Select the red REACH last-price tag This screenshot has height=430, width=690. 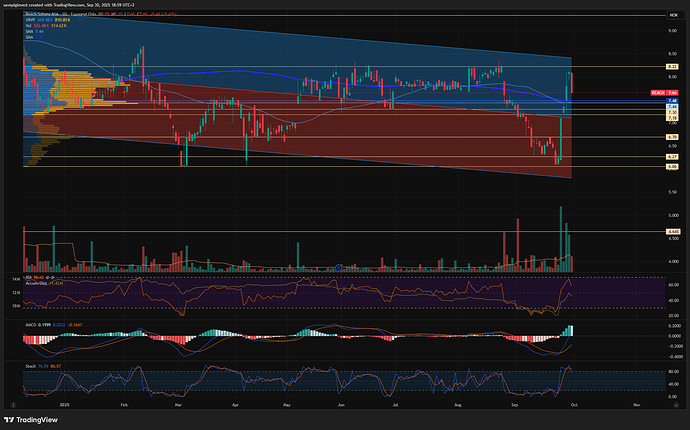pyautogui.click(x=670, y=92)
